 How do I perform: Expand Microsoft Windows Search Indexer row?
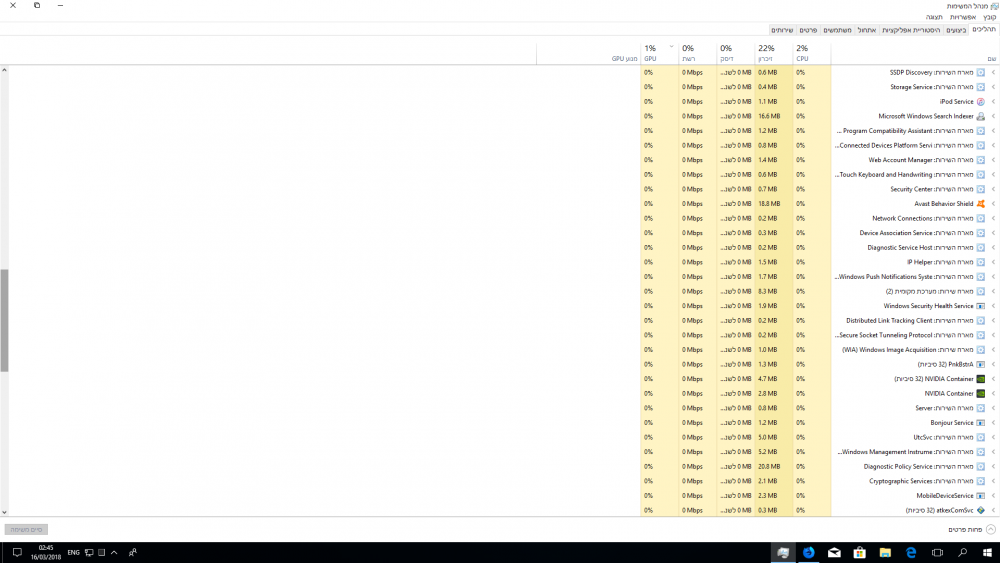coord(993,116)
